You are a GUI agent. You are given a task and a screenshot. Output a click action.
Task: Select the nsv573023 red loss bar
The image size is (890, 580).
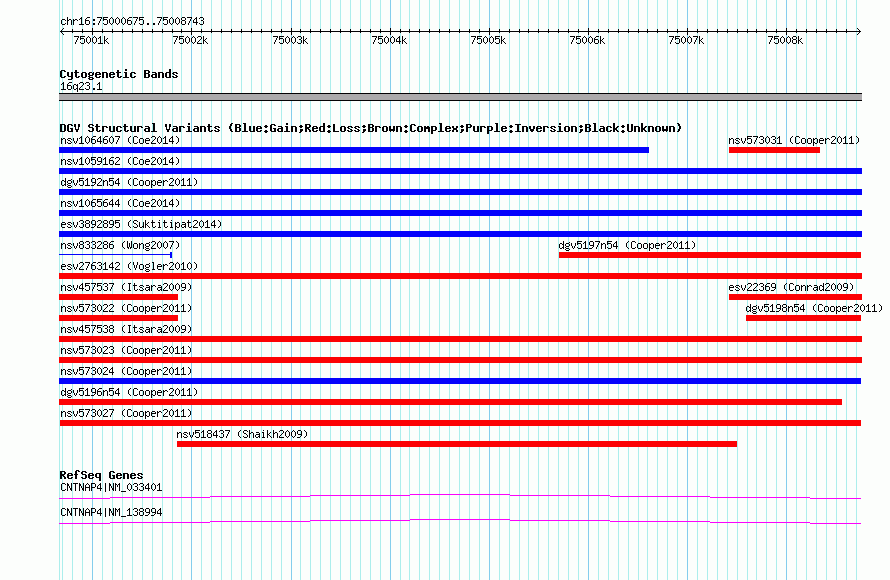click(460, 360)
